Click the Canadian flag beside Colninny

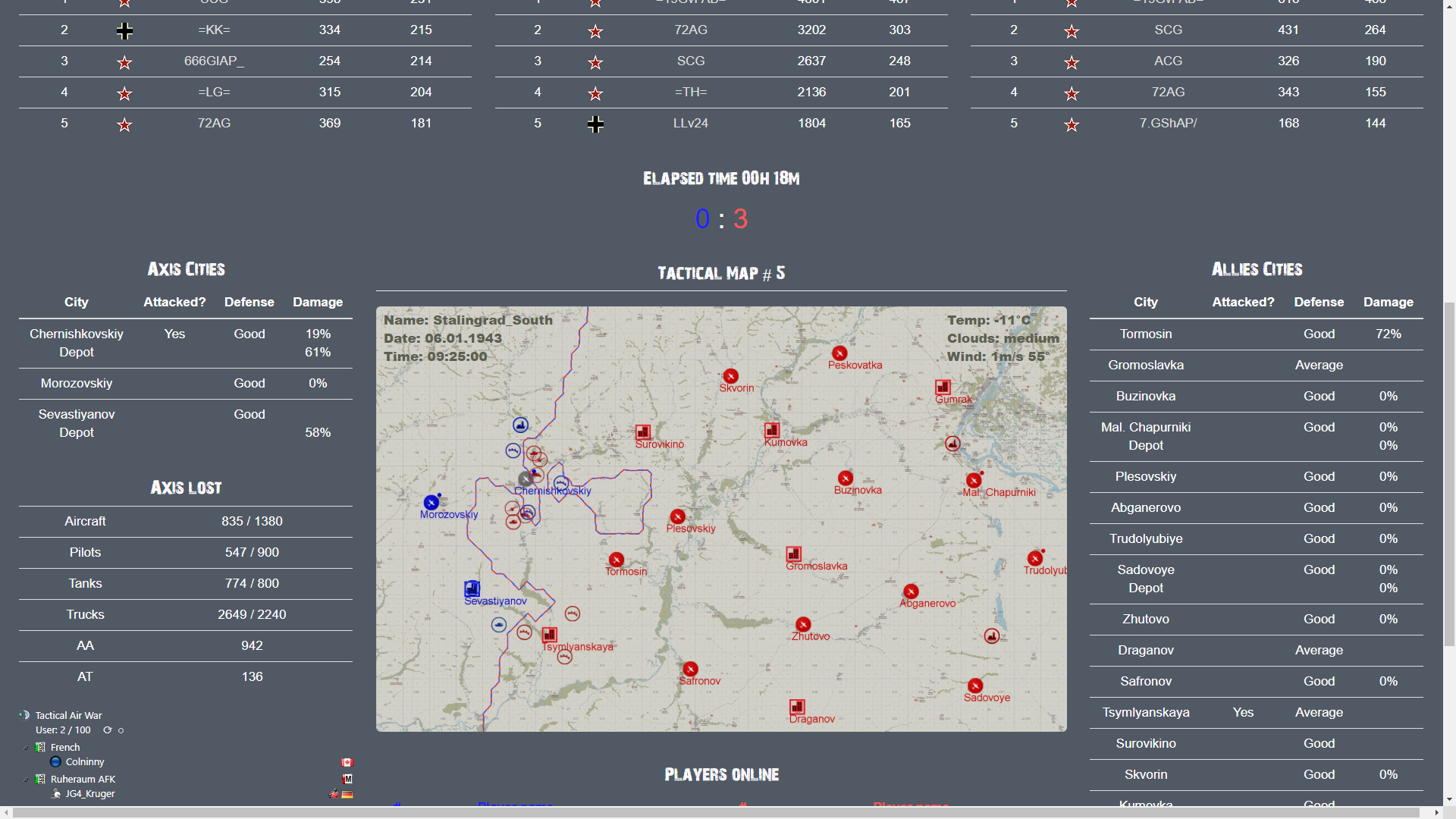pos(347,762)
